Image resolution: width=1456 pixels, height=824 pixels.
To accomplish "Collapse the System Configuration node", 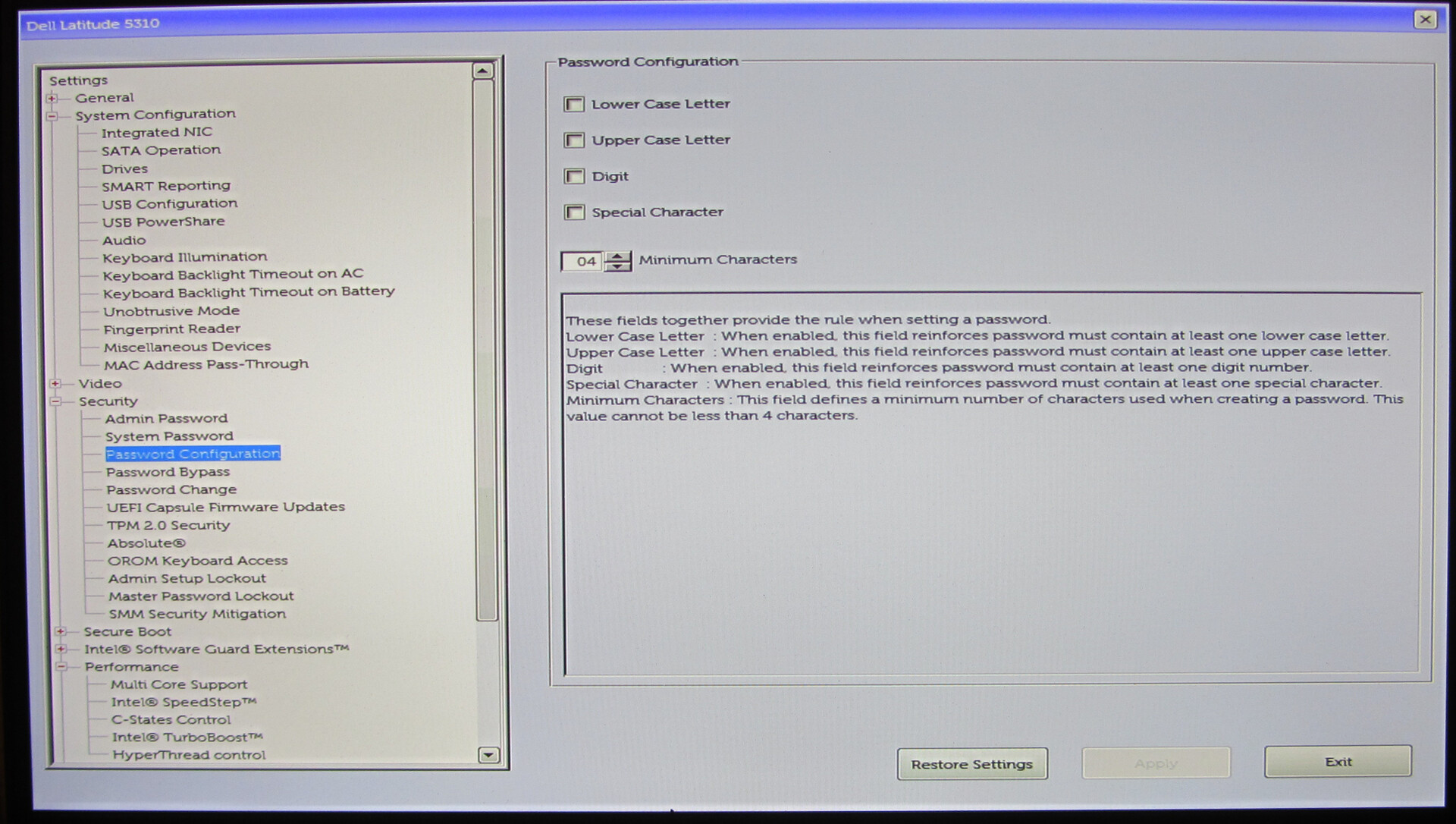I will click(x=52, y=116).
